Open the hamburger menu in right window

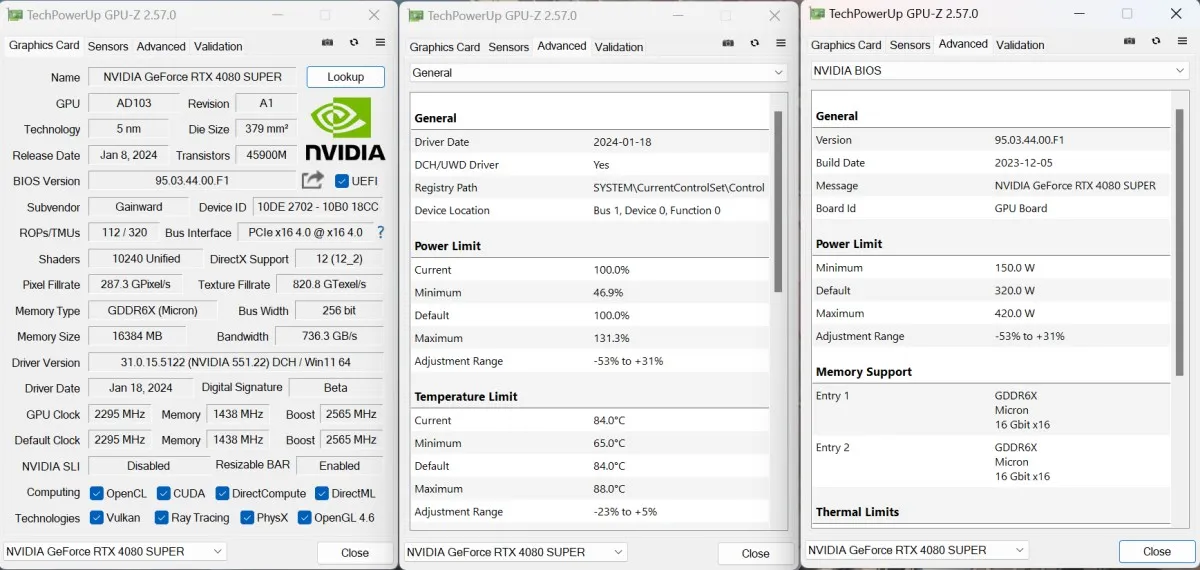pos(1183,42)
